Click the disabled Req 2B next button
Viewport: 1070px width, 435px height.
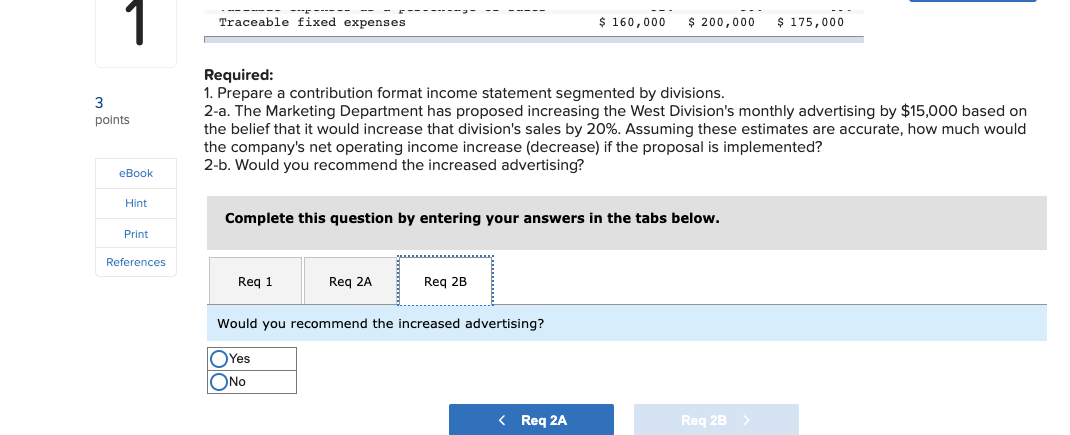pyautogui.click(x=716, y=420)
